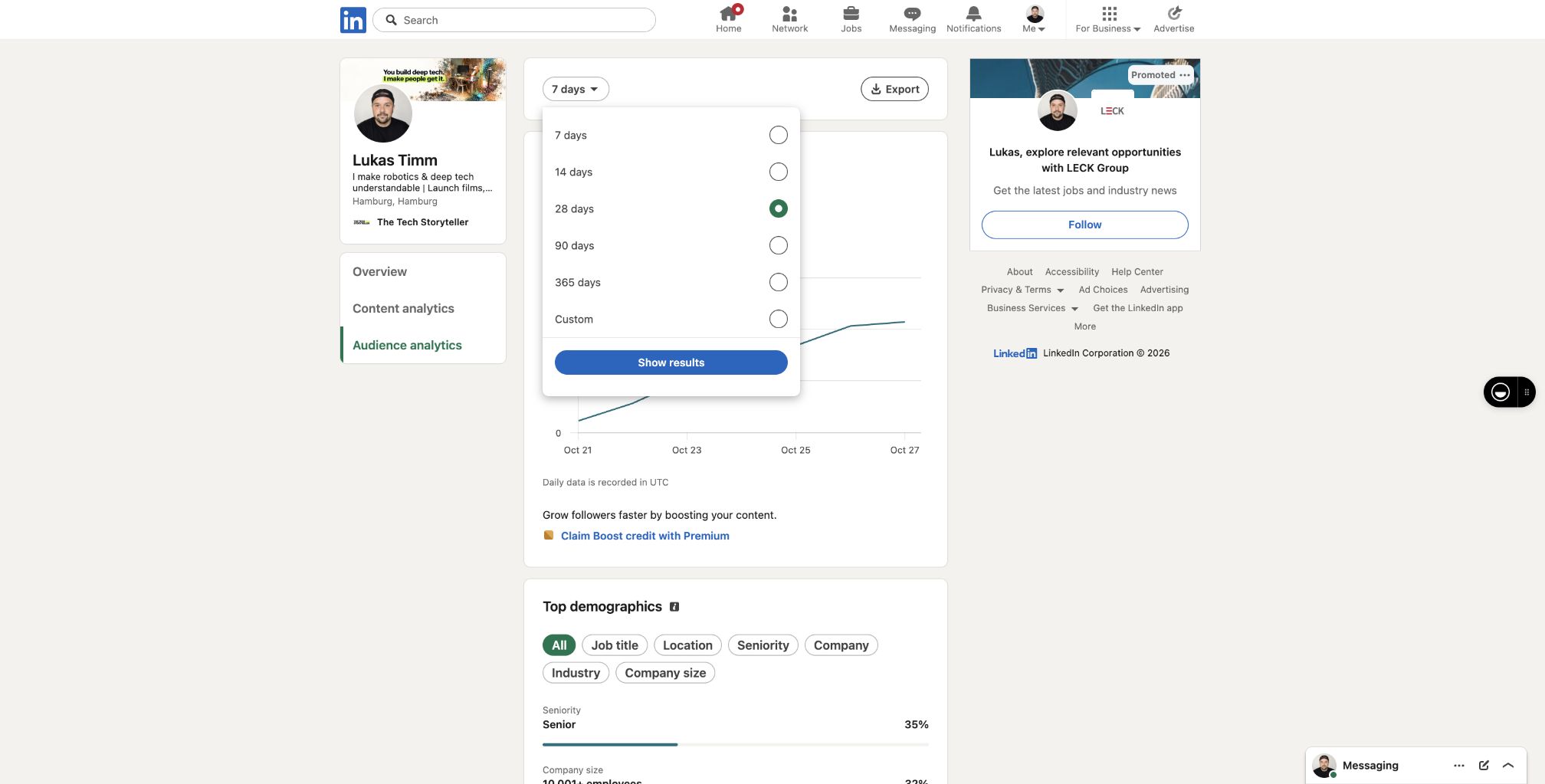Screen dimensions: 1545x784
Task: Filter demographics by Seniority
Action: [x=763, y=645]
